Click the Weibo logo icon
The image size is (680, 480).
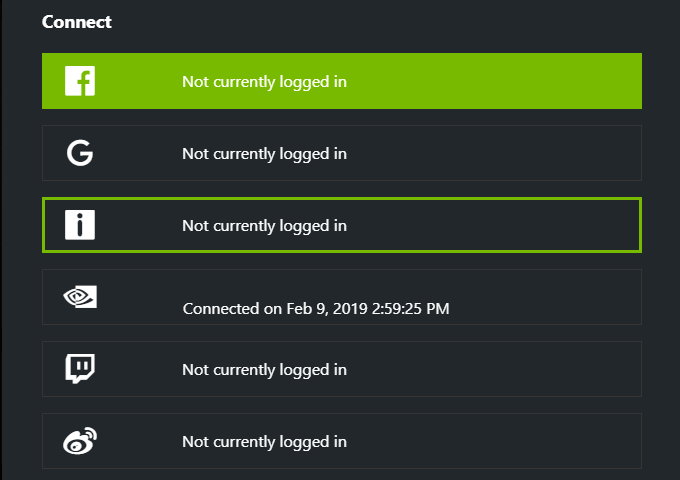79,441
